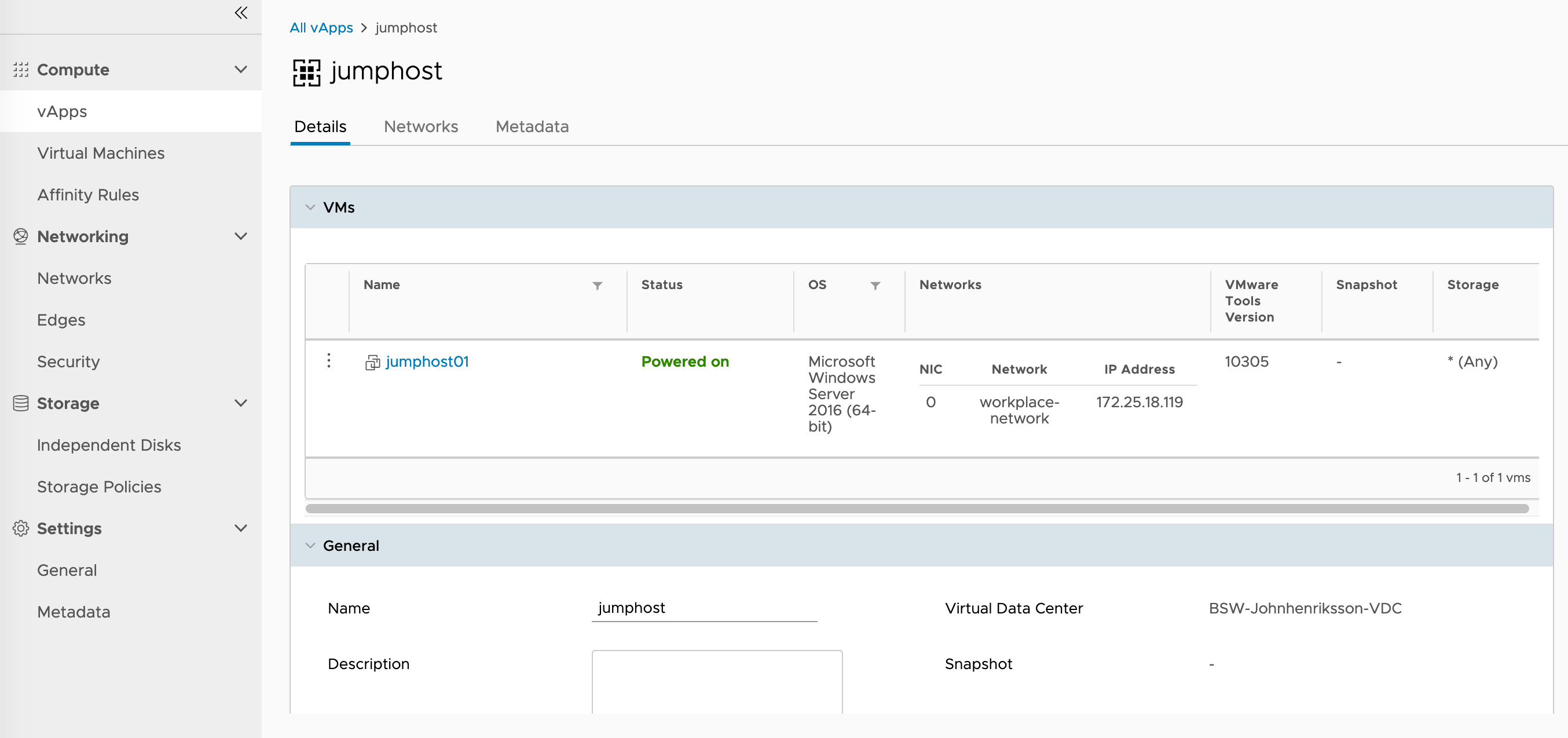Collapse the General section
This screenshot has height=738, width=1568.
pos(310,545)
